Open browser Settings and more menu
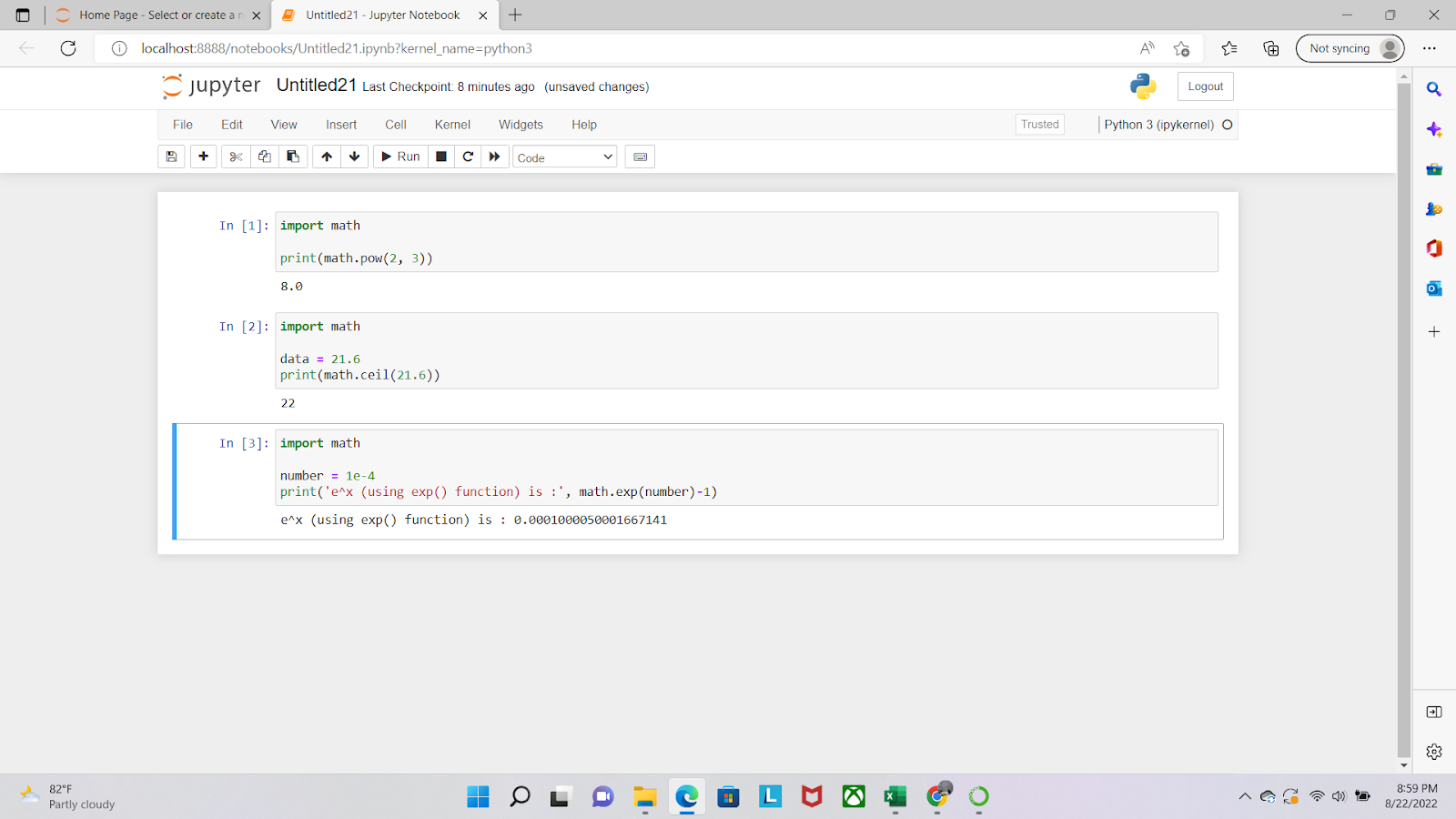 click(x=1430, y=48)
